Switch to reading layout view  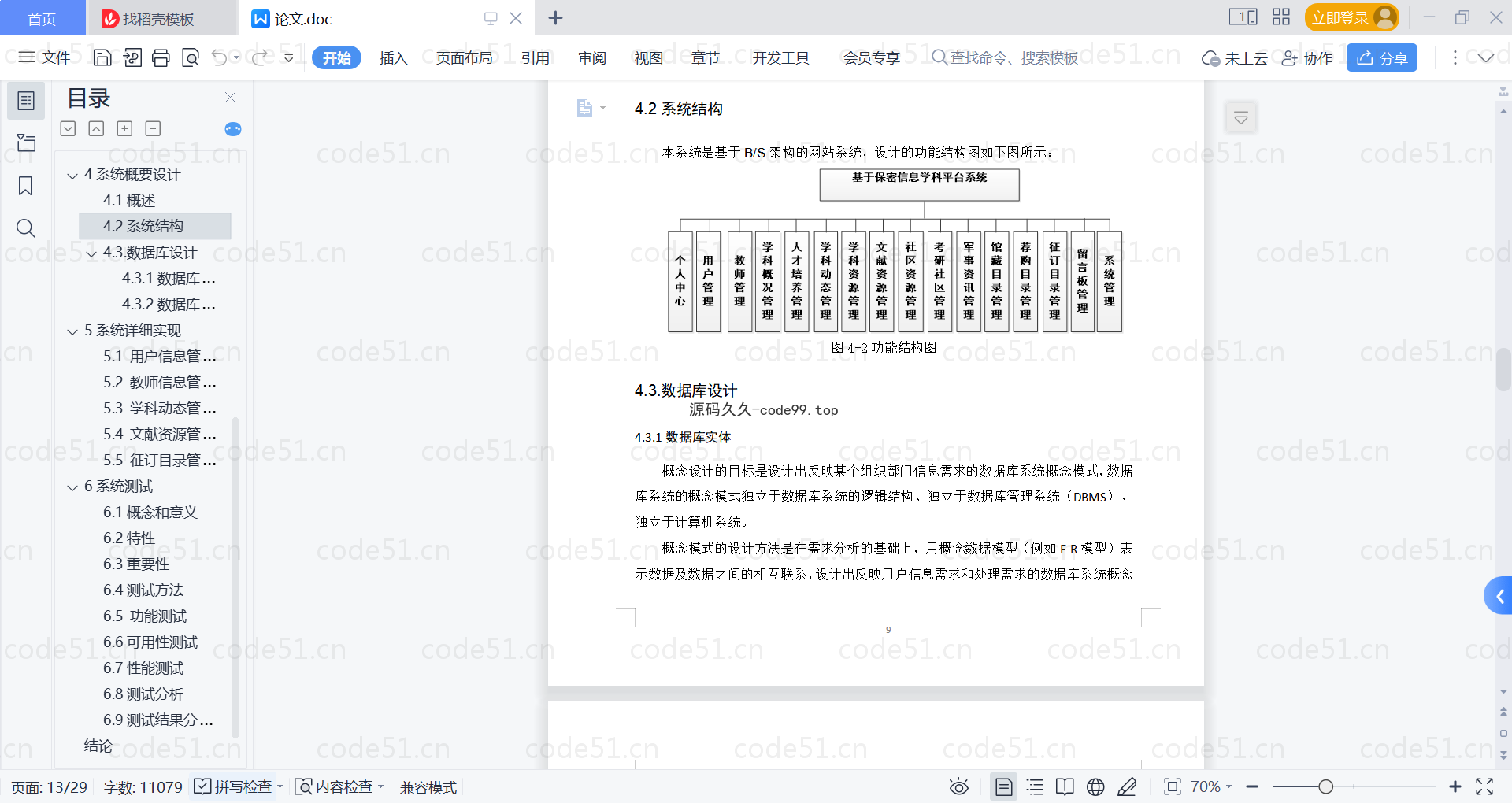point(1065,786)
